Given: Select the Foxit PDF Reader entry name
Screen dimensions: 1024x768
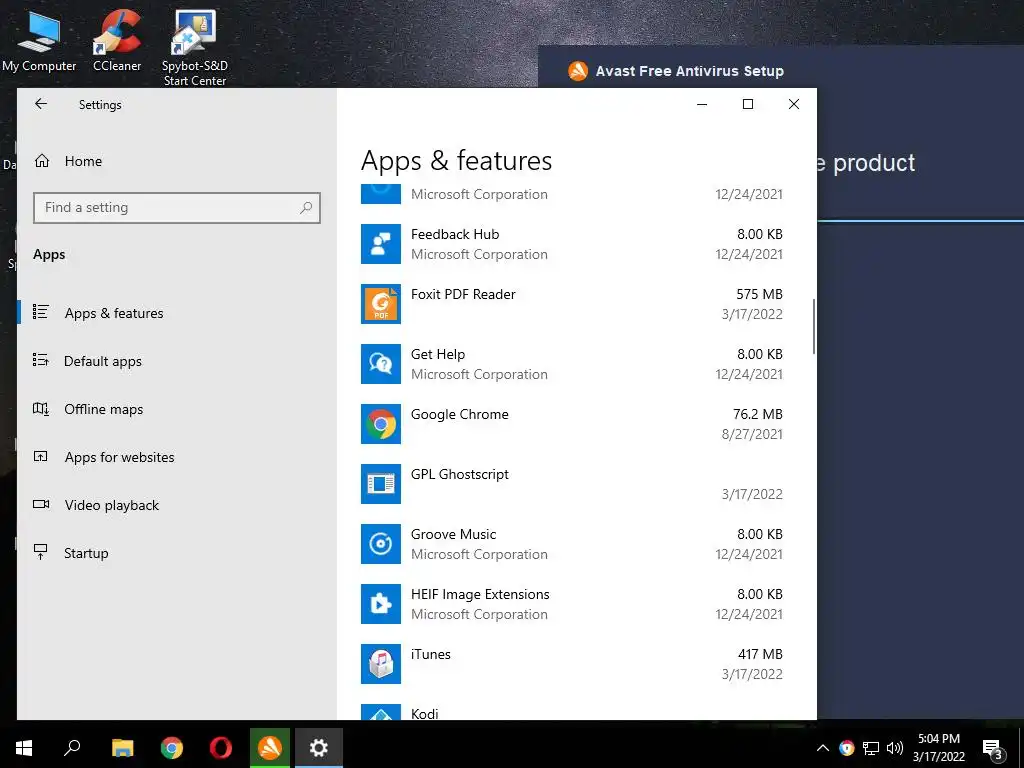Looking at the screenshot, I should pyautogui.click(x=463, y=295).
